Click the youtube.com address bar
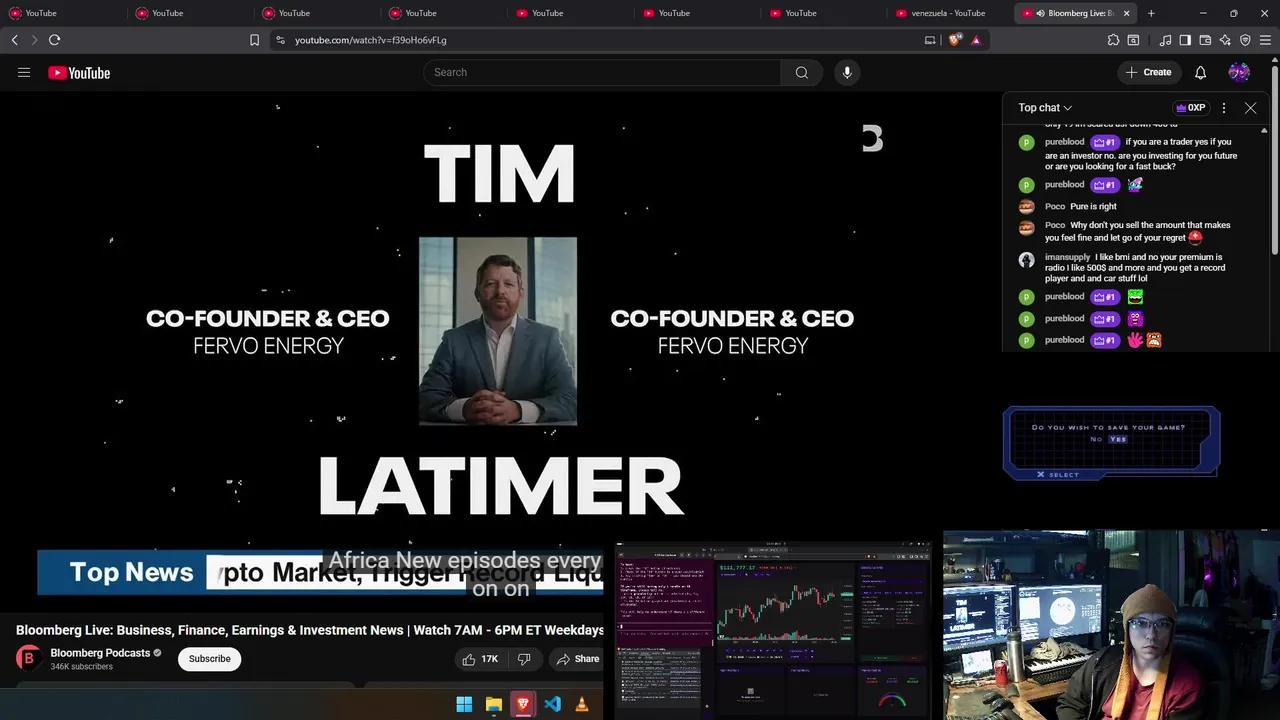The height and width of the screenshot is (720, 1280). click(600, 40)
